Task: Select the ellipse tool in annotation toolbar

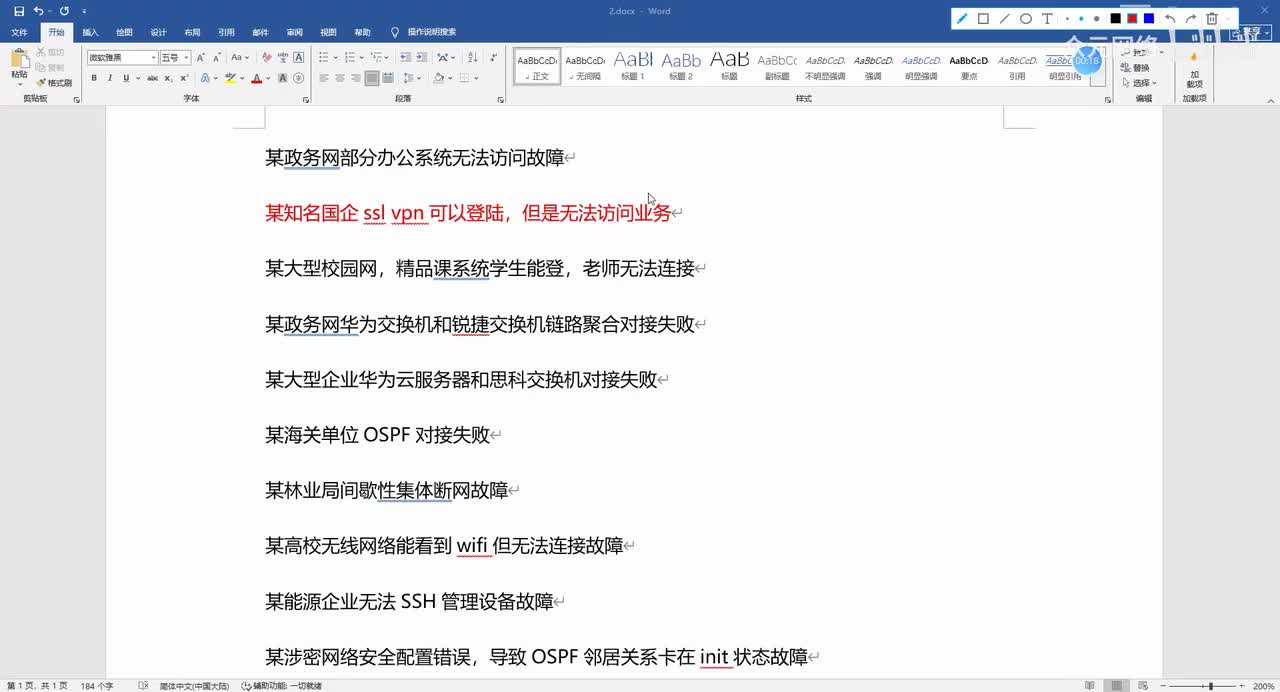Action: tap(1026, 18)
